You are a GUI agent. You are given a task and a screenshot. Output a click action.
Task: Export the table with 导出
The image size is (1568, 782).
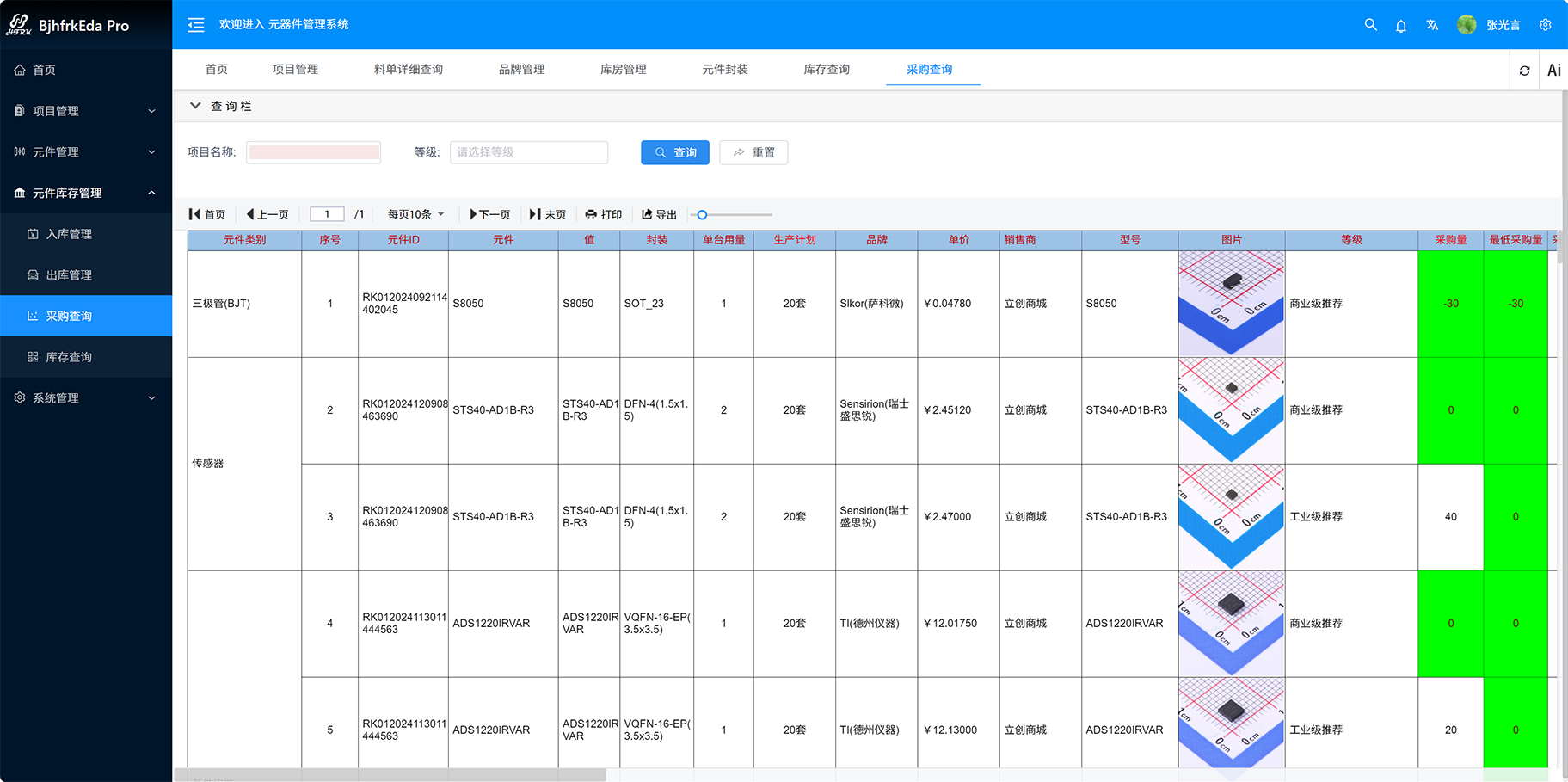[x=659, y=214]
